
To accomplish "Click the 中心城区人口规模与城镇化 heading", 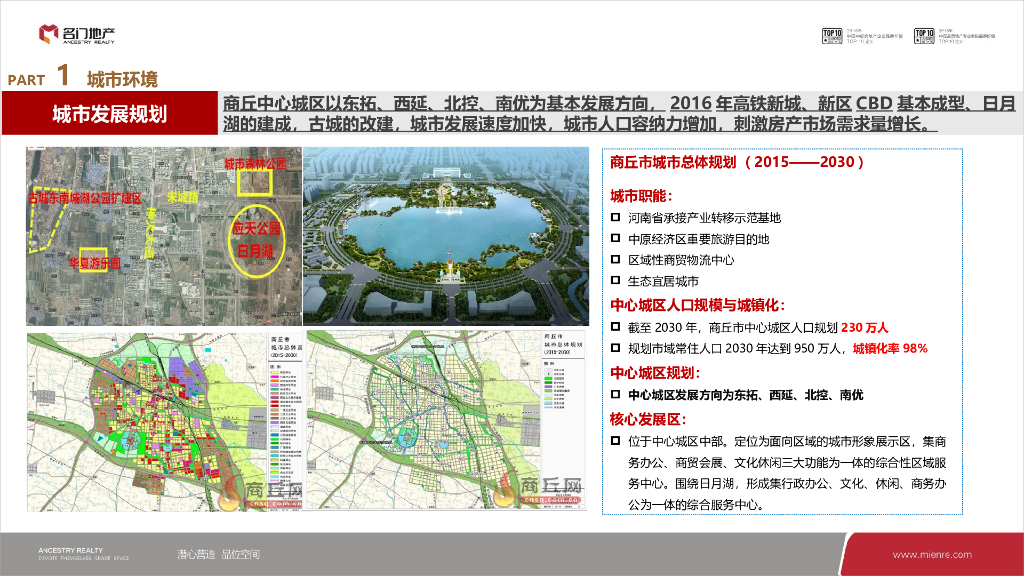I will 697,305.
